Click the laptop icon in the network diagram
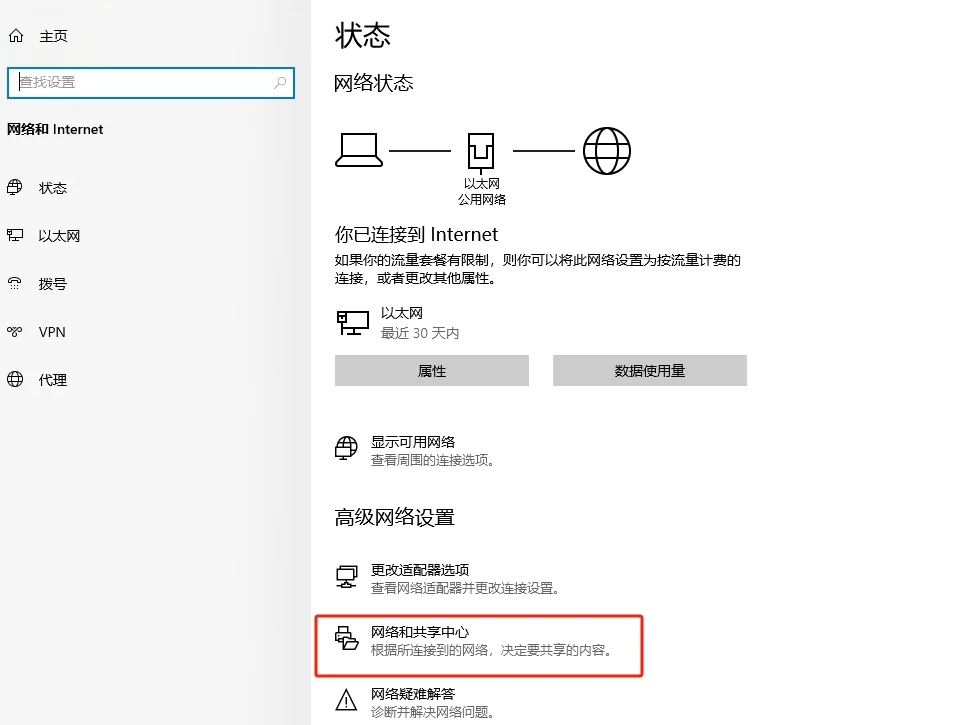The image size is (966, 725). (x=359, y=150)
